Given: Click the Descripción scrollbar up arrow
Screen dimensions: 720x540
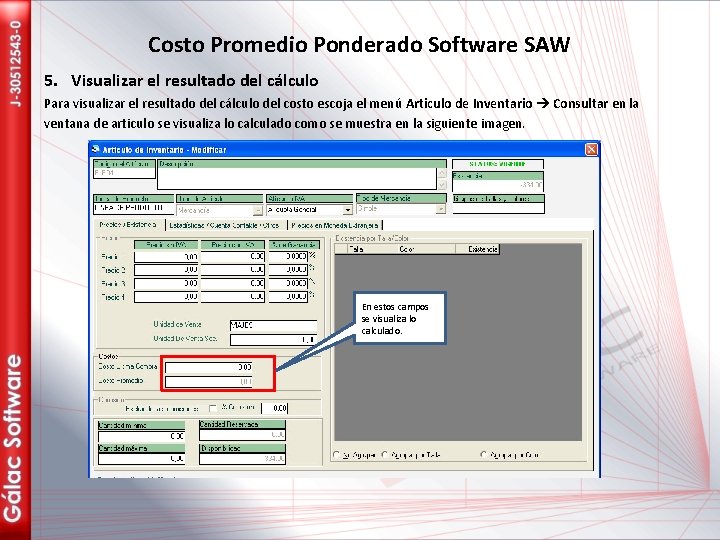Looking at the screenshot, I should [x=442, y=173].
